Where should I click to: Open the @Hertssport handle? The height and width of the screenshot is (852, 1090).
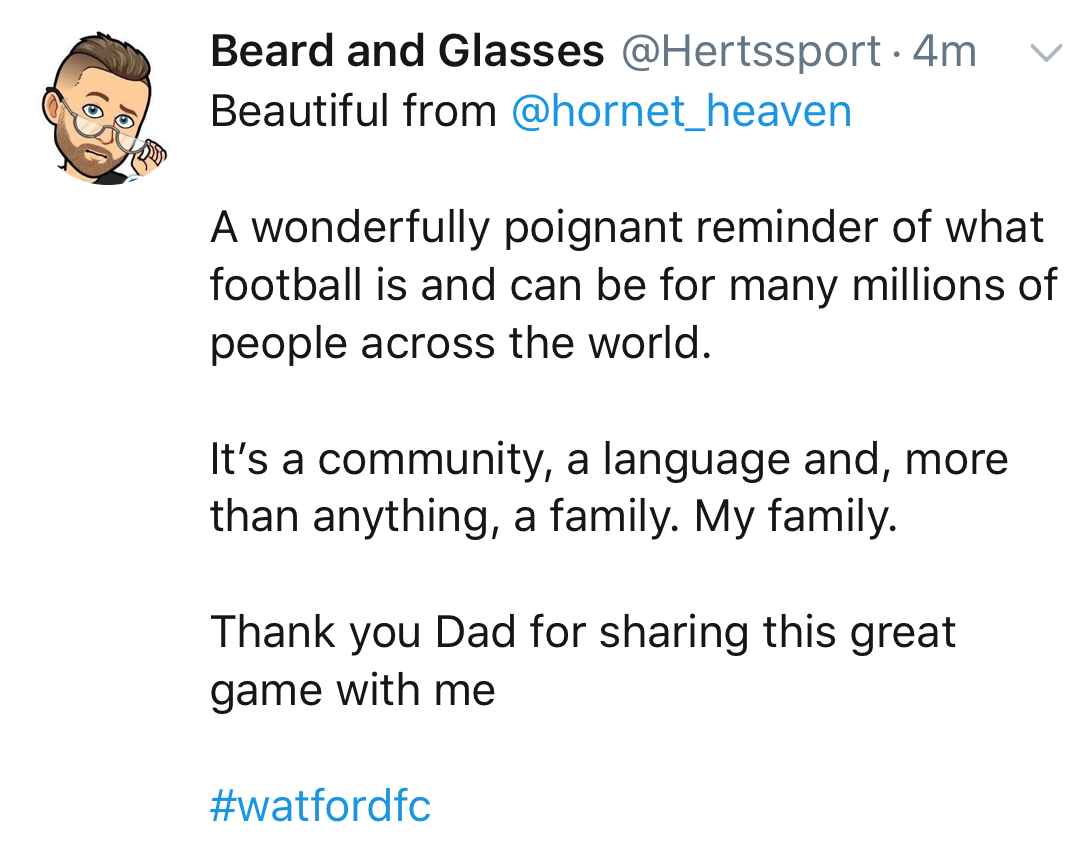pyautogui.click(x=752, y=52)
